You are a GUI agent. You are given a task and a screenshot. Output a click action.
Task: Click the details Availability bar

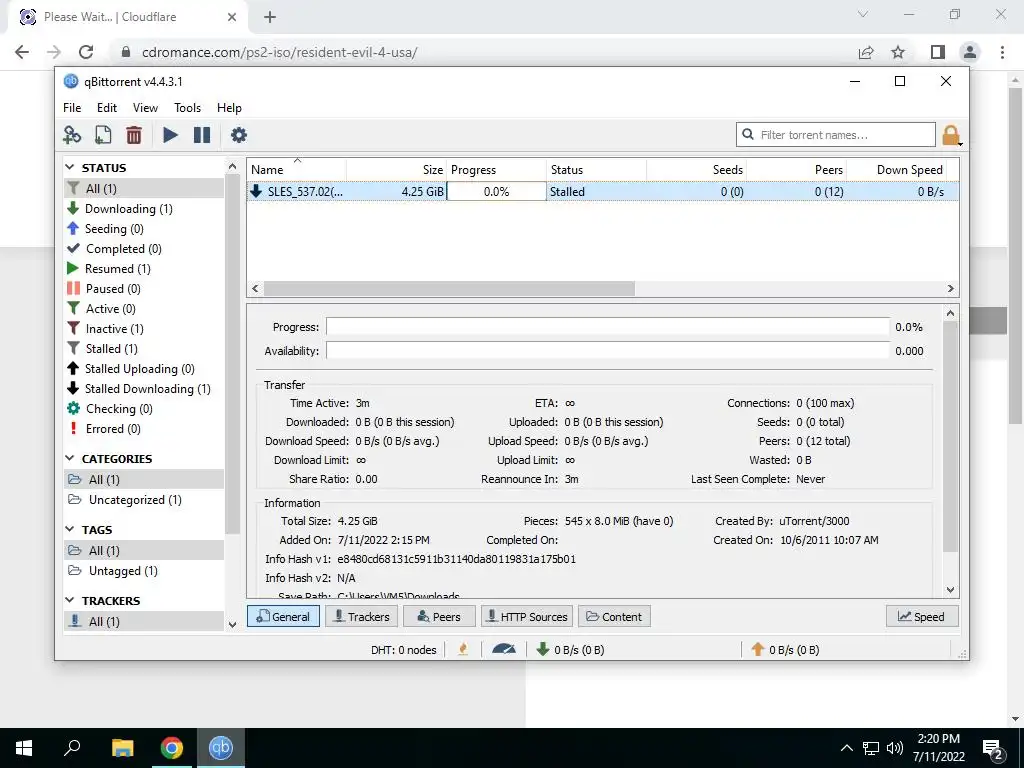click(608, 351)
